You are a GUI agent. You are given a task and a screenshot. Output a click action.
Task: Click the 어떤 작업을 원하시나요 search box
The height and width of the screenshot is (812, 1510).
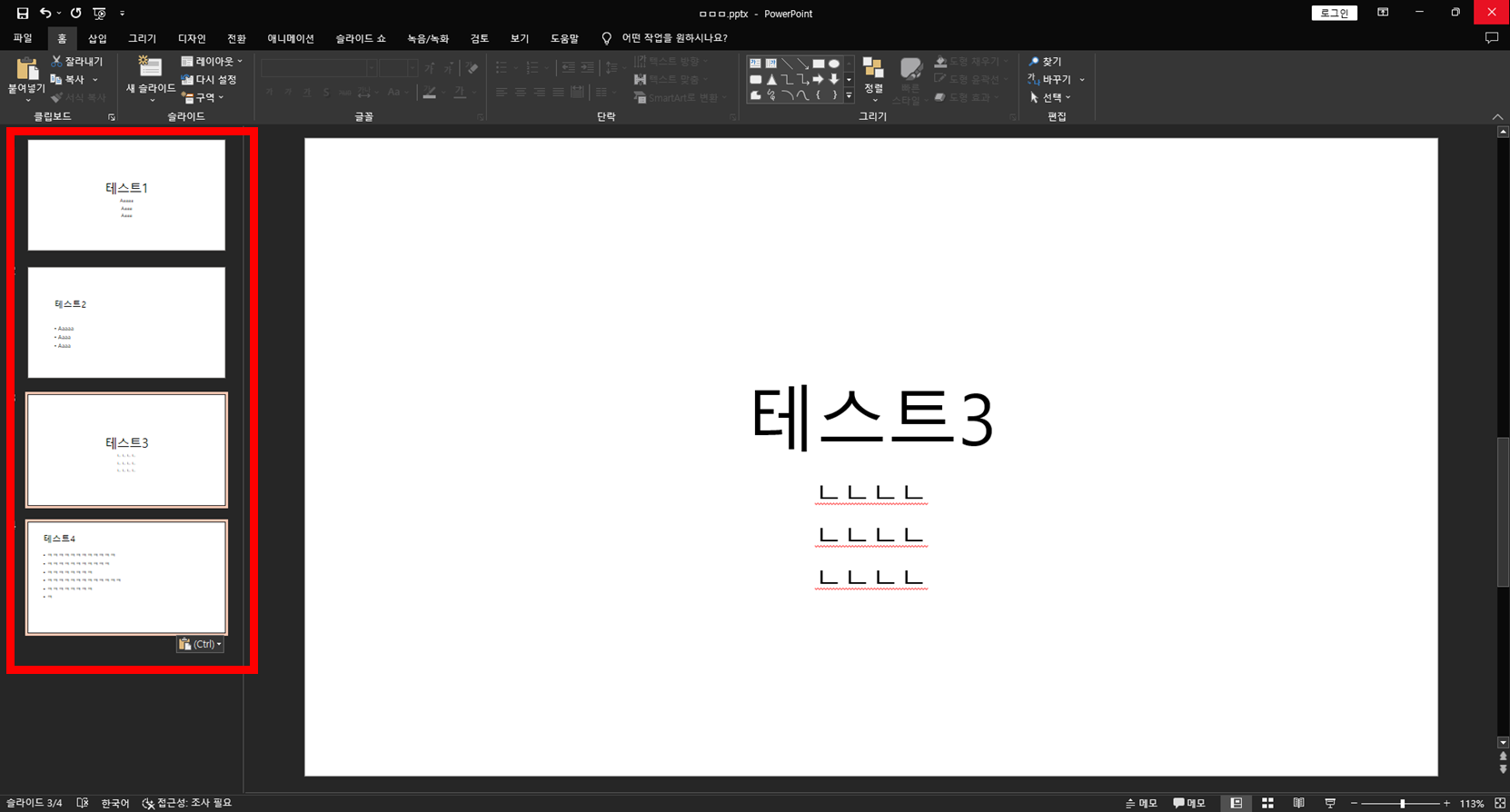coord(674,38)
